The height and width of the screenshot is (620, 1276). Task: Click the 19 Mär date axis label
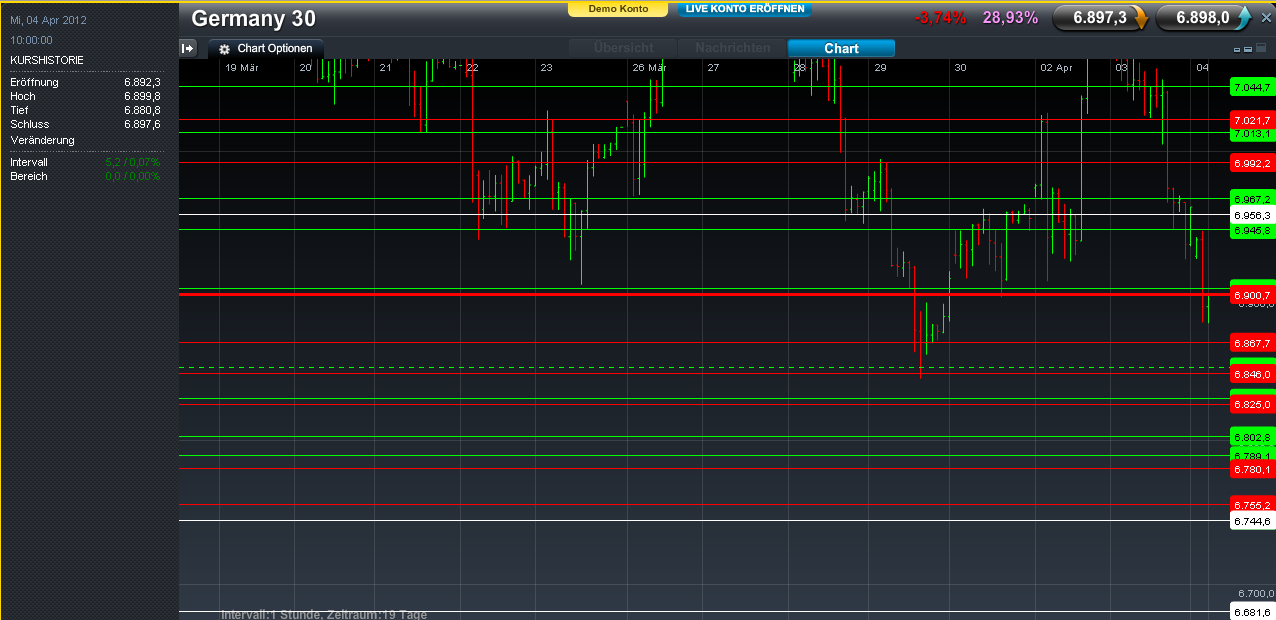click(x=242, y=67)
